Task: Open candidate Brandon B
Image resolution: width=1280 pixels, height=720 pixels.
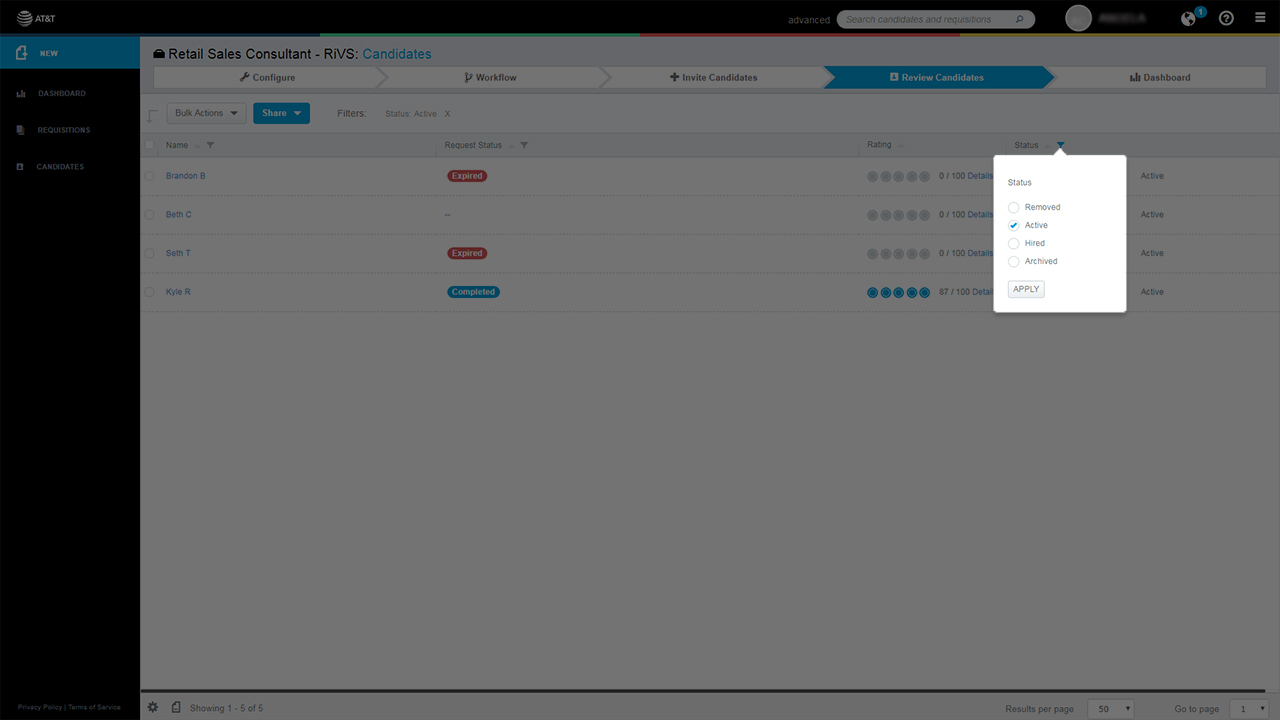Action: coord(186,176)
